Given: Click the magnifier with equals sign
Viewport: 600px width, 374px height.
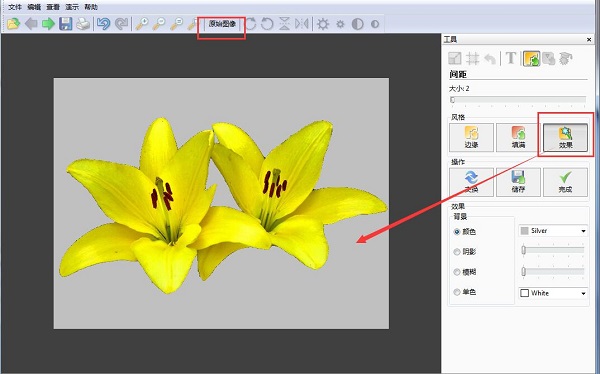Looking at the screenshot, I should (x=176, y=24).
